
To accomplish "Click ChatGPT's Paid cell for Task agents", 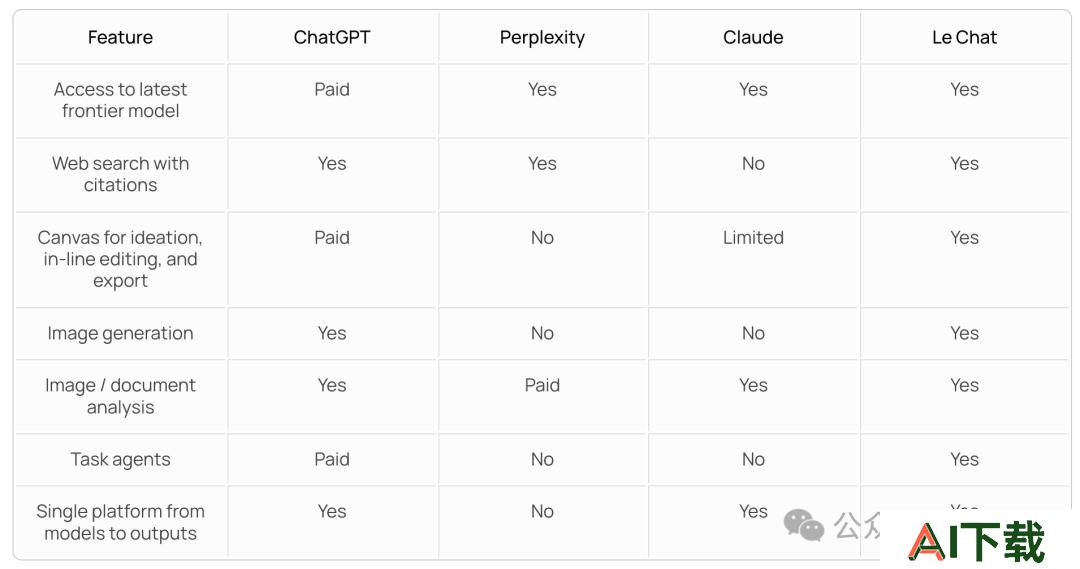I will coord(332,459).
